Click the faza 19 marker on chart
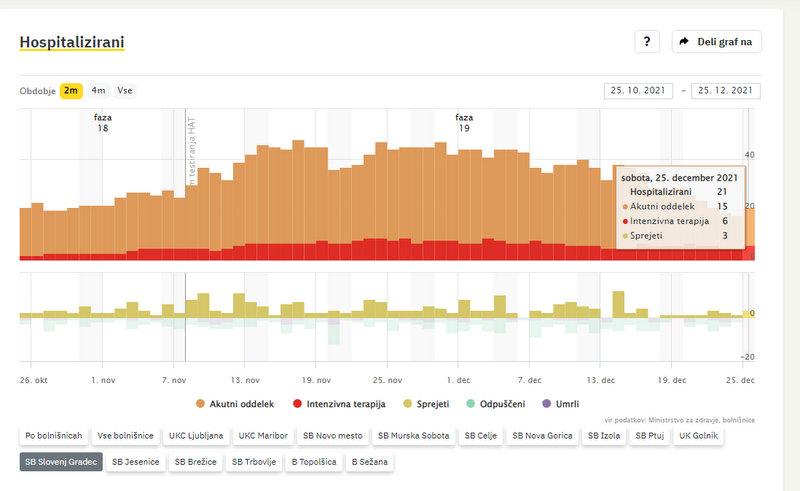The image size is (800, 491). [464, 123]
